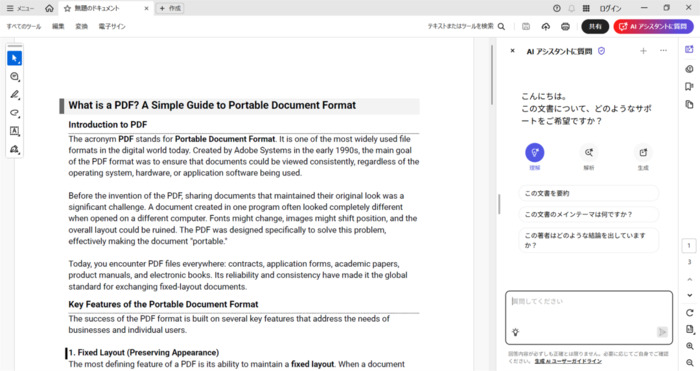Open AI assistant icon in right rail
This screenshot has width=700, height=371.
point(689,50)
